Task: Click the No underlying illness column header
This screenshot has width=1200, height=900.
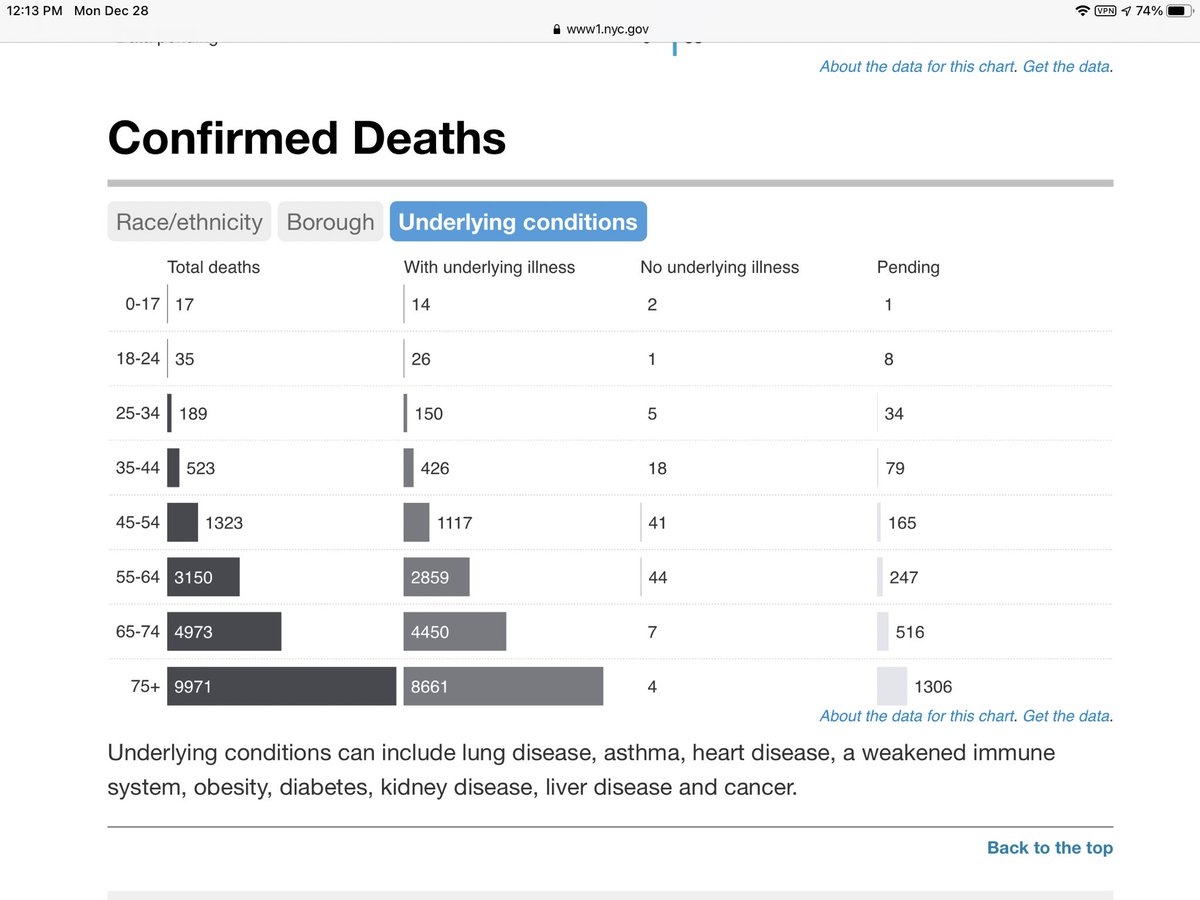Action: [x=720, y=267]
